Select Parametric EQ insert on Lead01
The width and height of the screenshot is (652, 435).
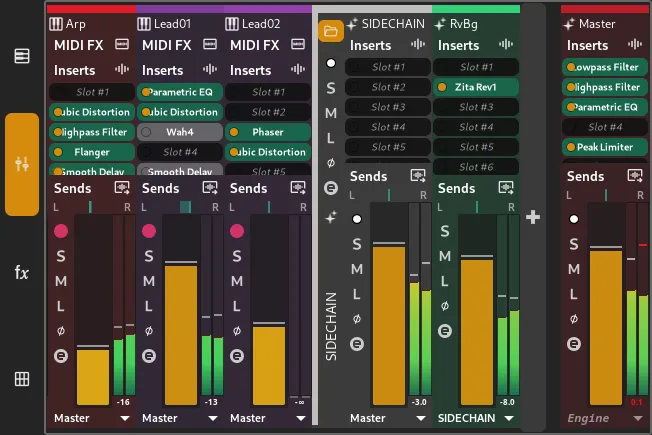point(180,92)
